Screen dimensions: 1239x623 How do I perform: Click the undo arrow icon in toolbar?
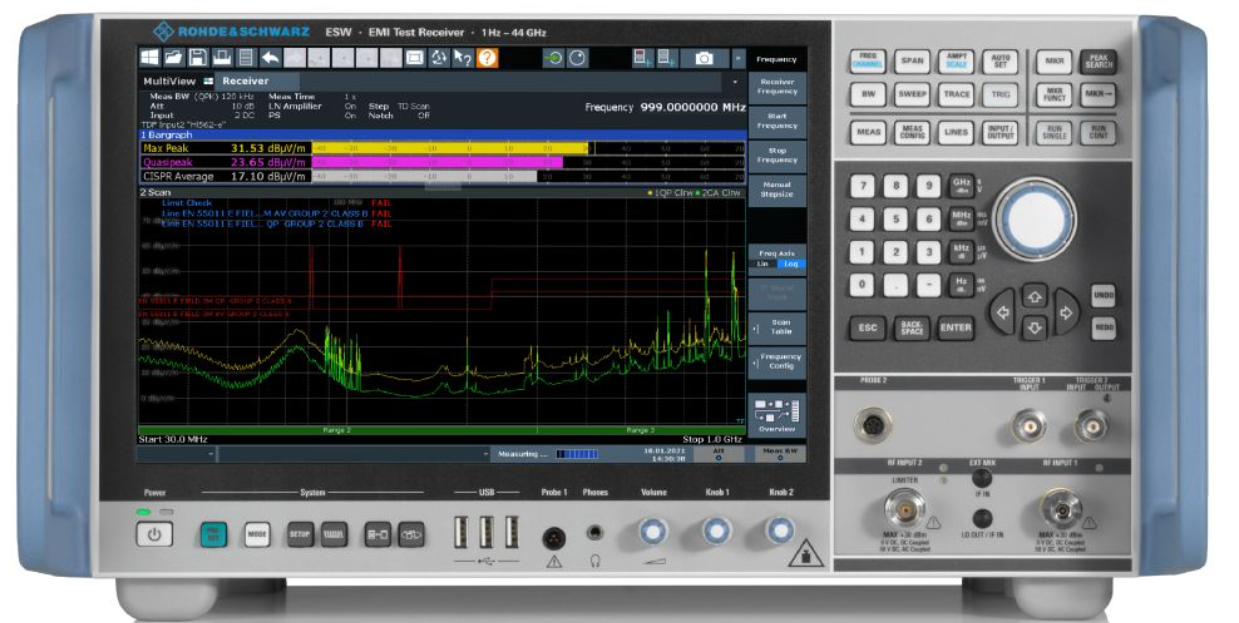pos(270,58)
